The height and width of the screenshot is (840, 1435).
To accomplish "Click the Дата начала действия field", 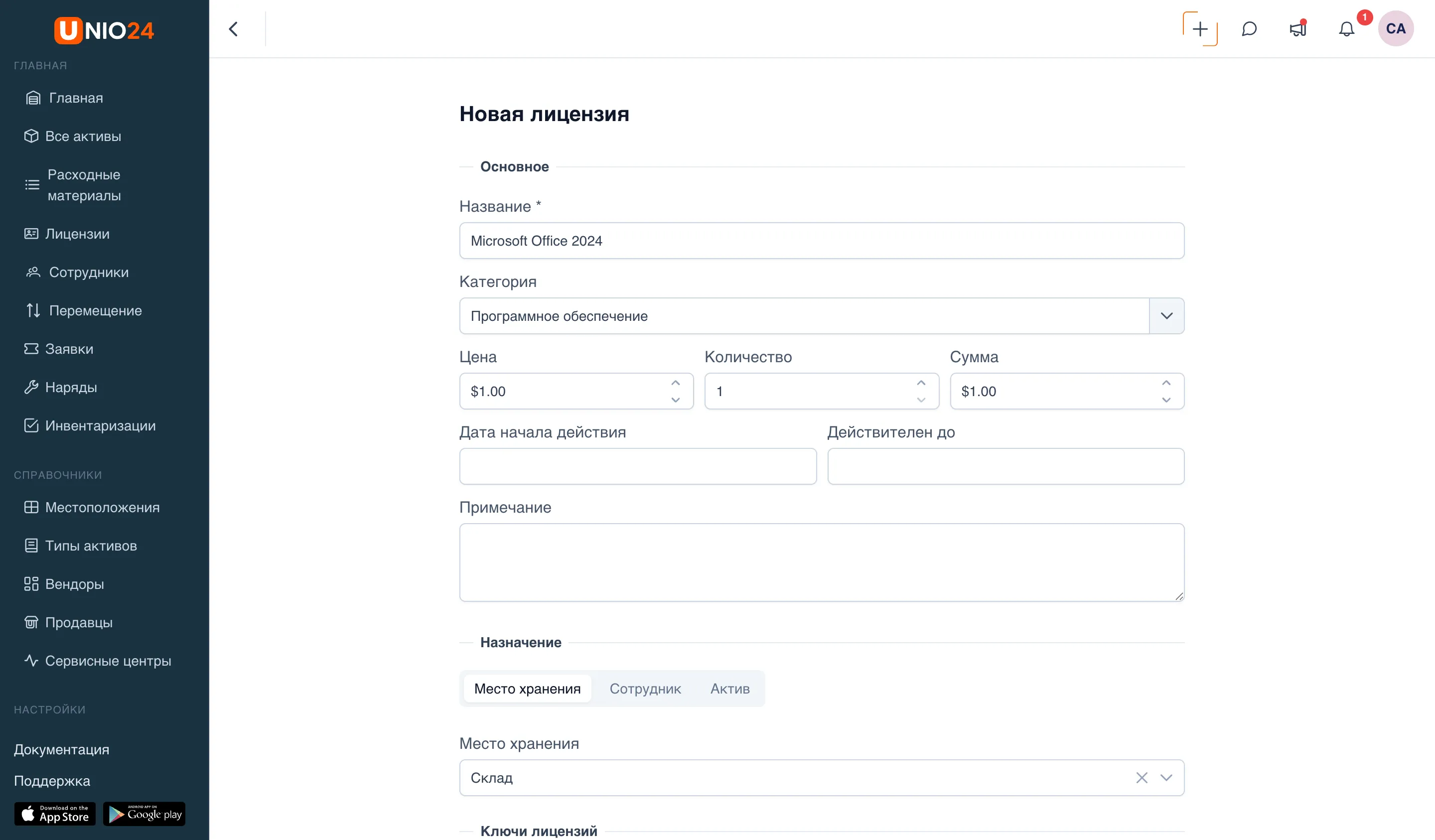I will pos(638,466).
